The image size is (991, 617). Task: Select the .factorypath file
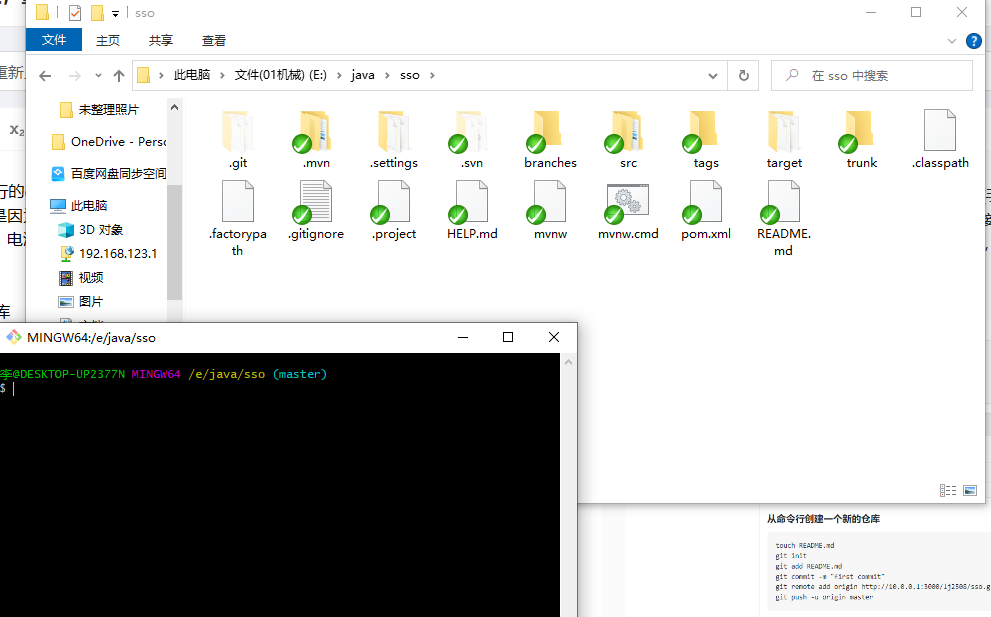238,218
